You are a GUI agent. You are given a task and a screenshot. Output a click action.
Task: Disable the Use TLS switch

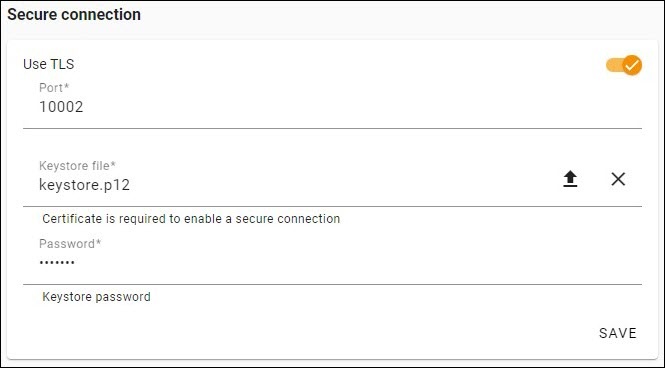coord(623,65)
